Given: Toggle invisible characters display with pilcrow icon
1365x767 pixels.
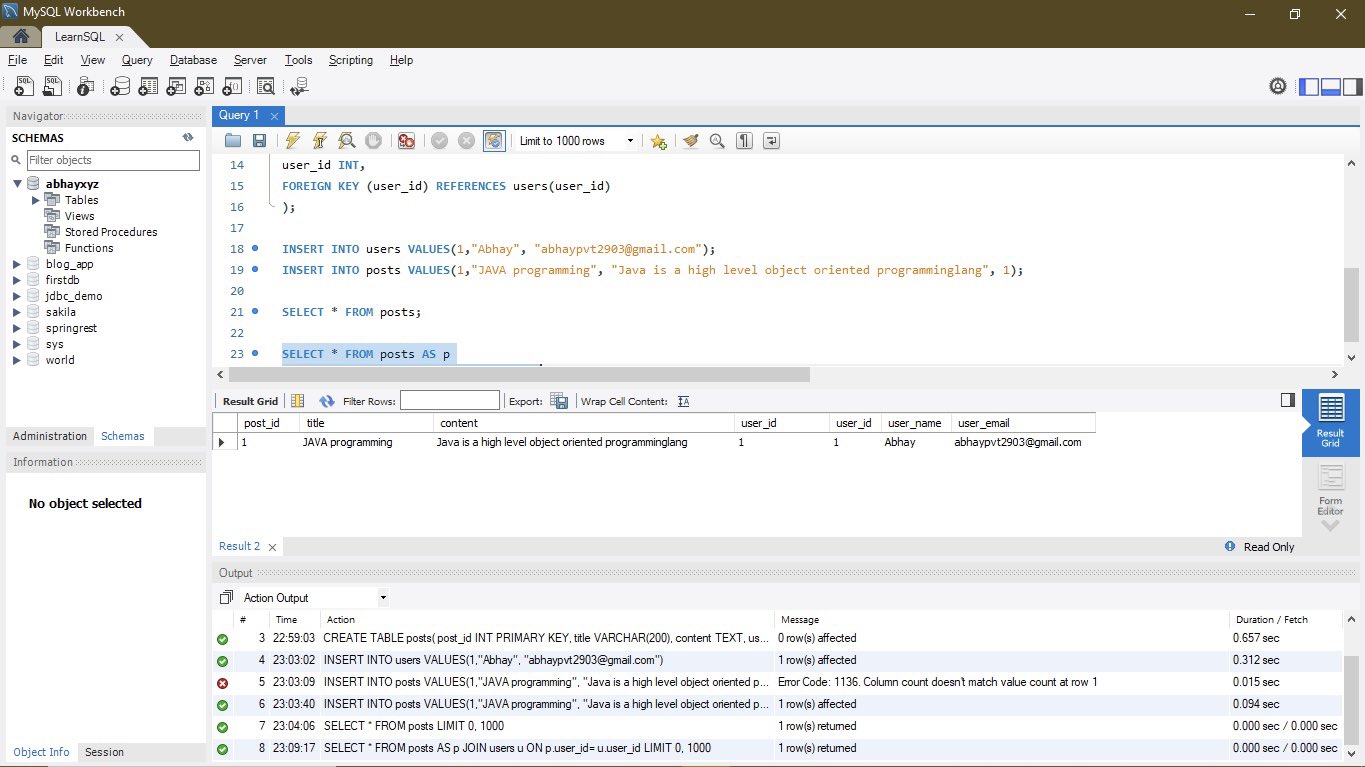Looking at the screenshot, I should (x=744, y=141).
